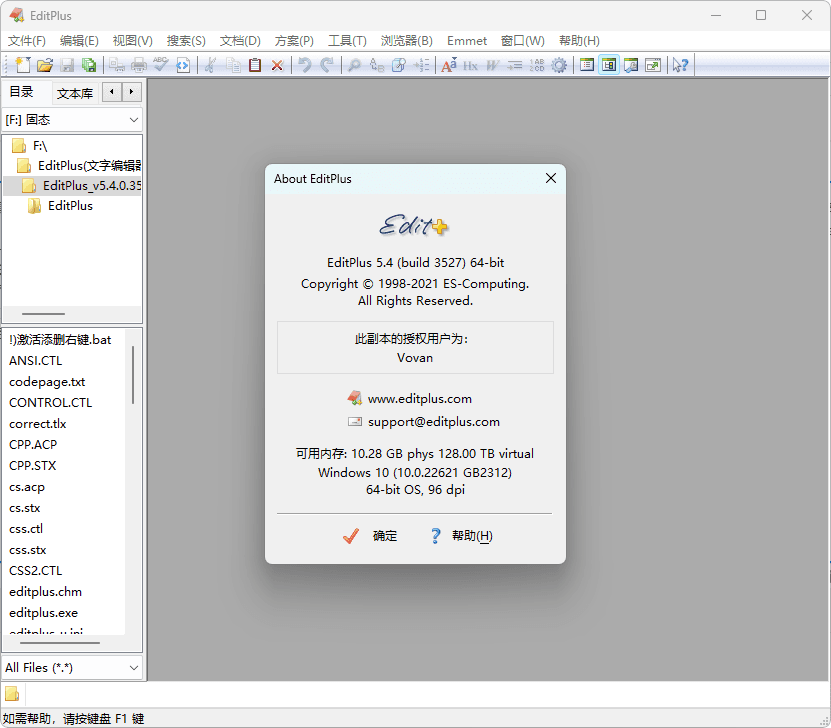Click the Undo arrow icon
This screenshot has height=728, width=831.
pyautogui.click(x=304, y=65)
